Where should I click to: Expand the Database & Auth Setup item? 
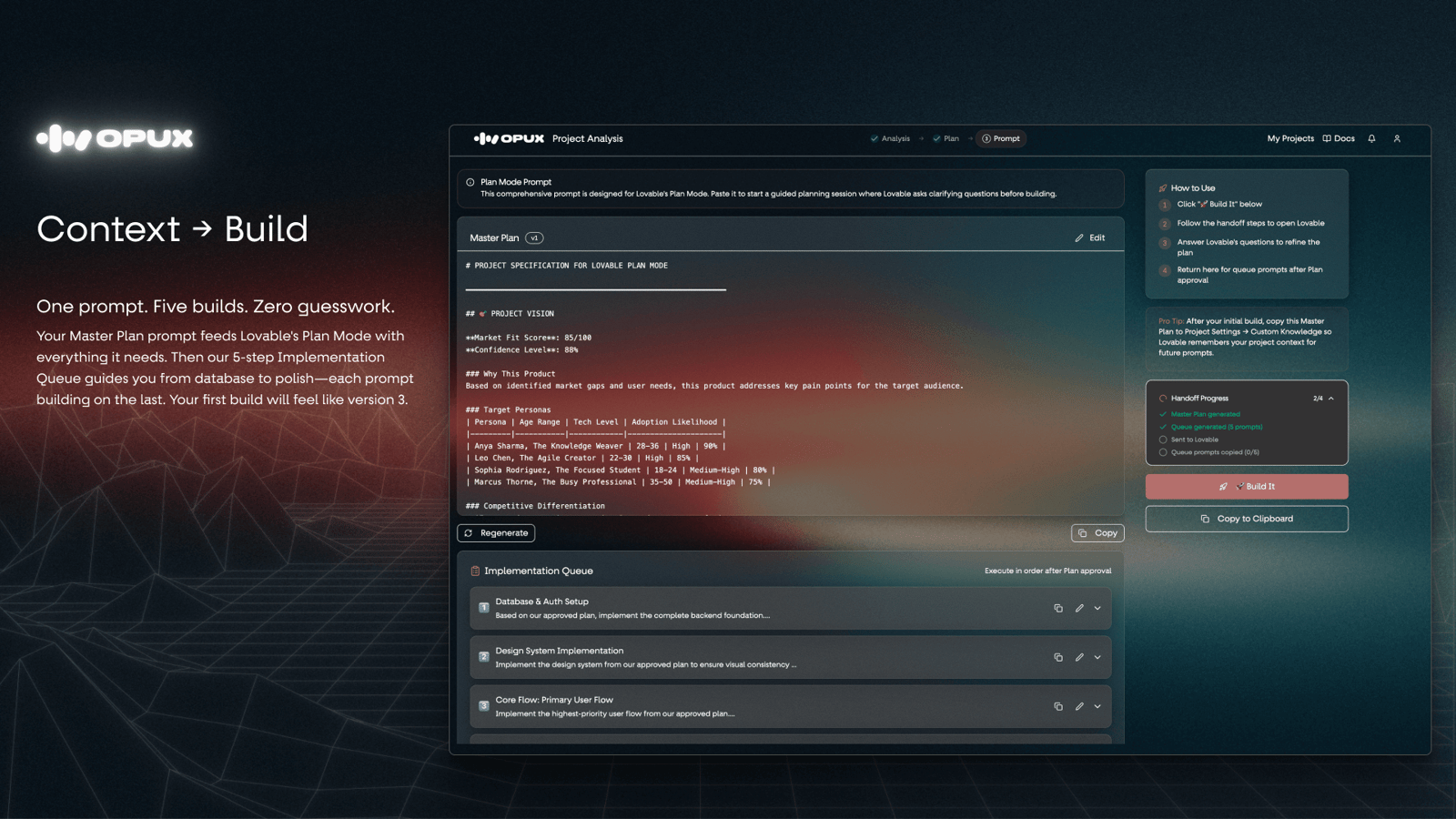[1097, 608]
